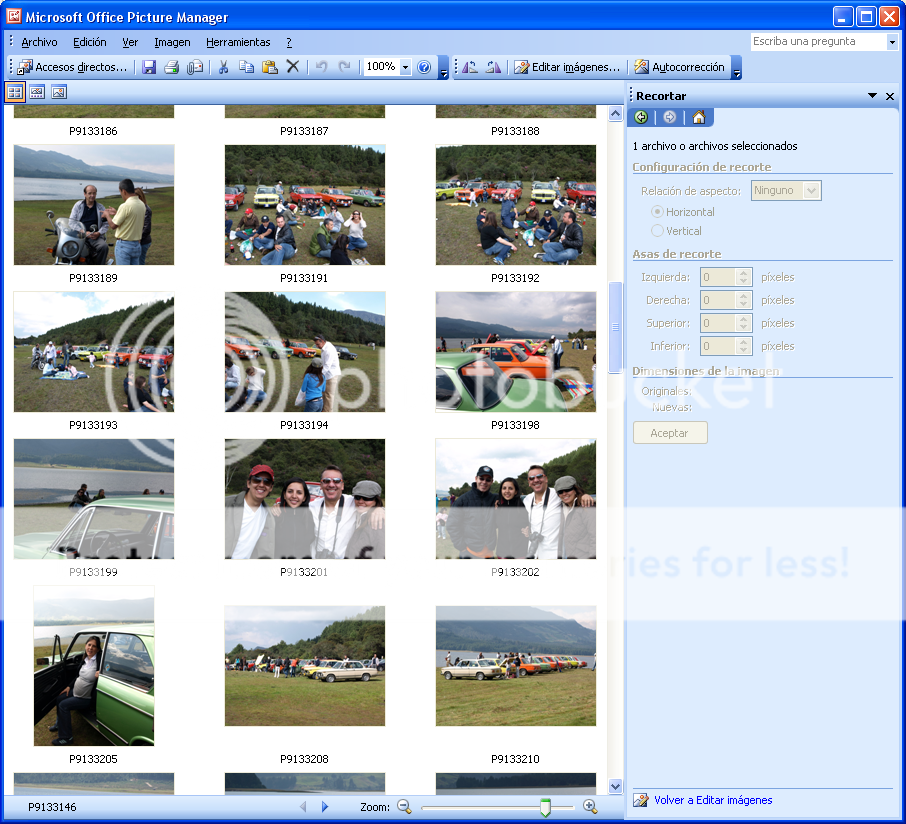
Task: Click the Paste clipboard icon
Action: [269, 67]
